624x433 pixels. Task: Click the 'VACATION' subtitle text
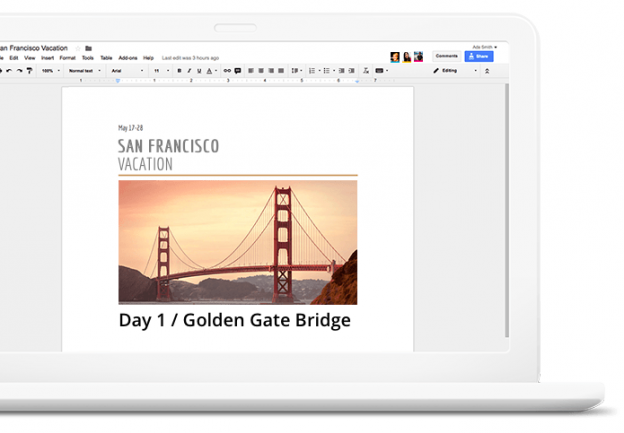(x=145, y=164)
